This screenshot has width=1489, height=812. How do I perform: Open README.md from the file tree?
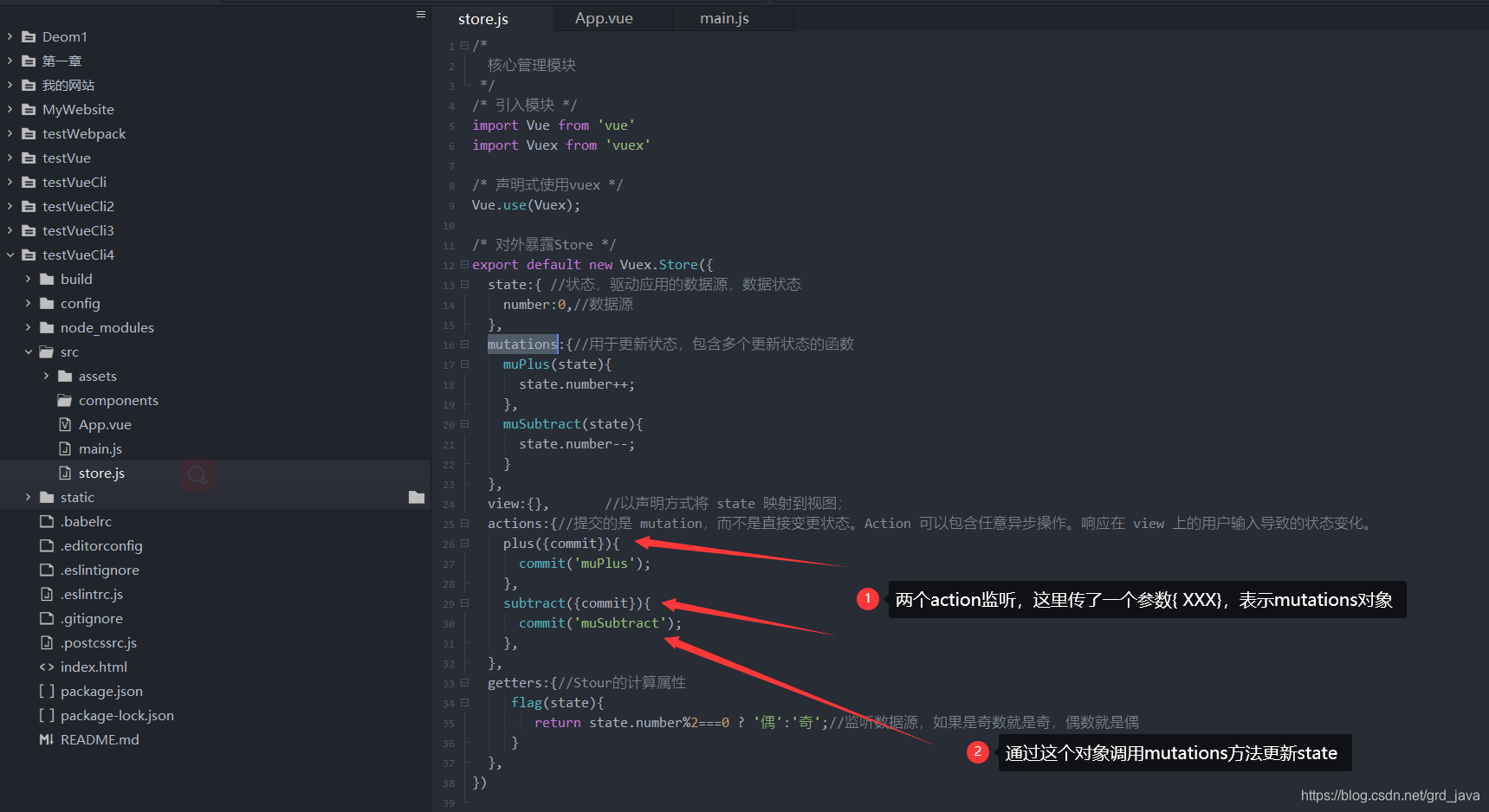[100, 739]
